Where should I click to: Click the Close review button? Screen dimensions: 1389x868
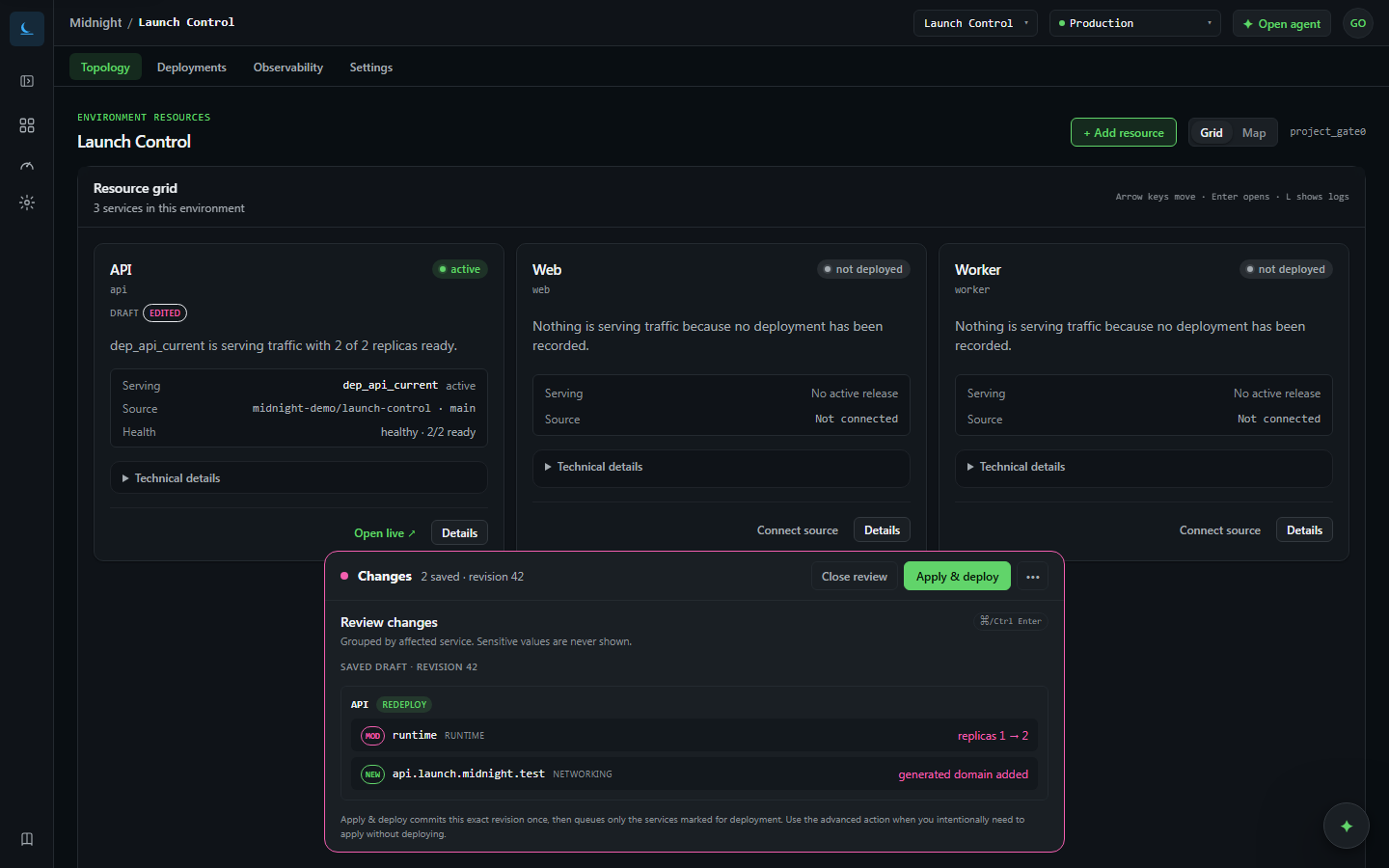tap(855, 577)
